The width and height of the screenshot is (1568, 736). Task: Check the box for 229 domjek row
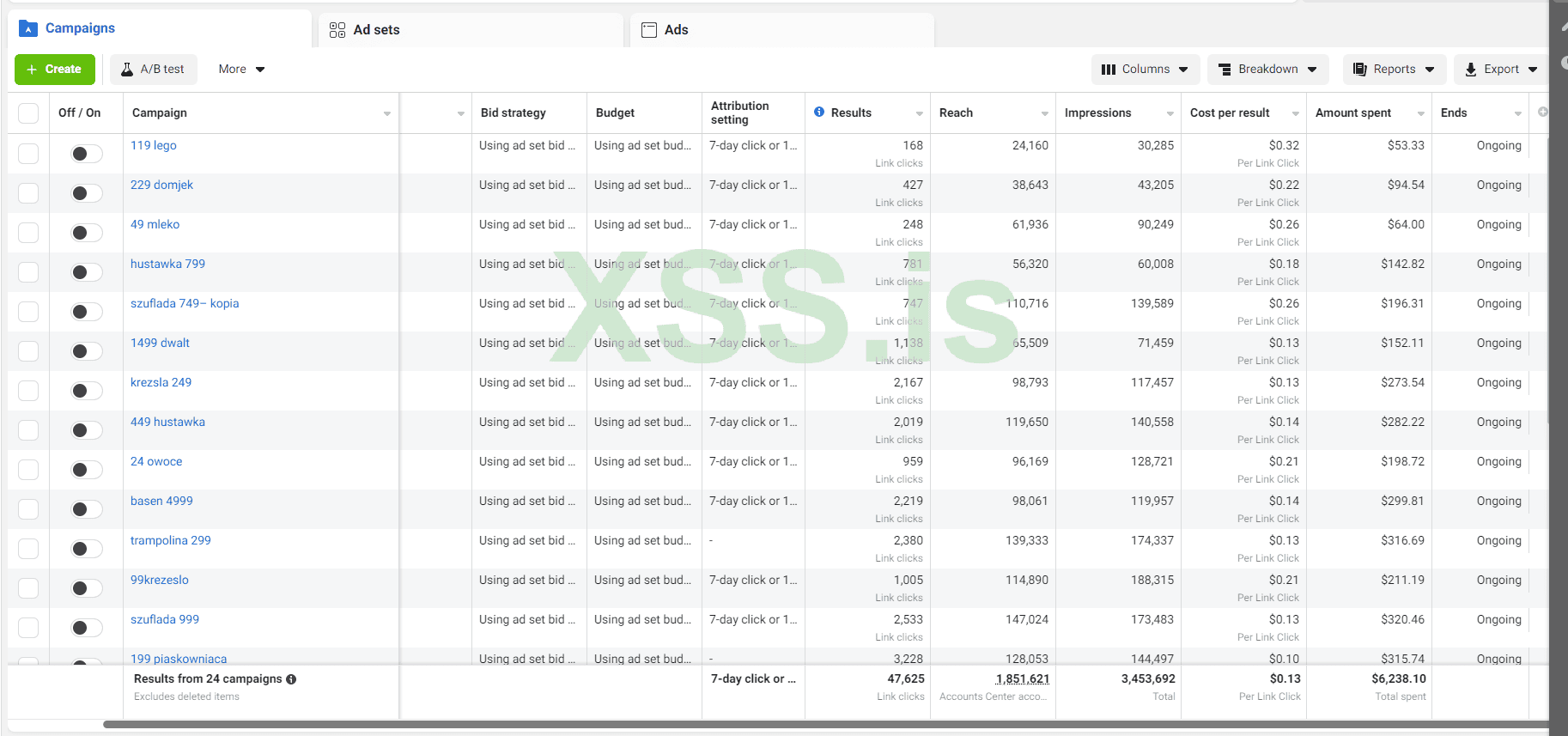click(28, 193)
